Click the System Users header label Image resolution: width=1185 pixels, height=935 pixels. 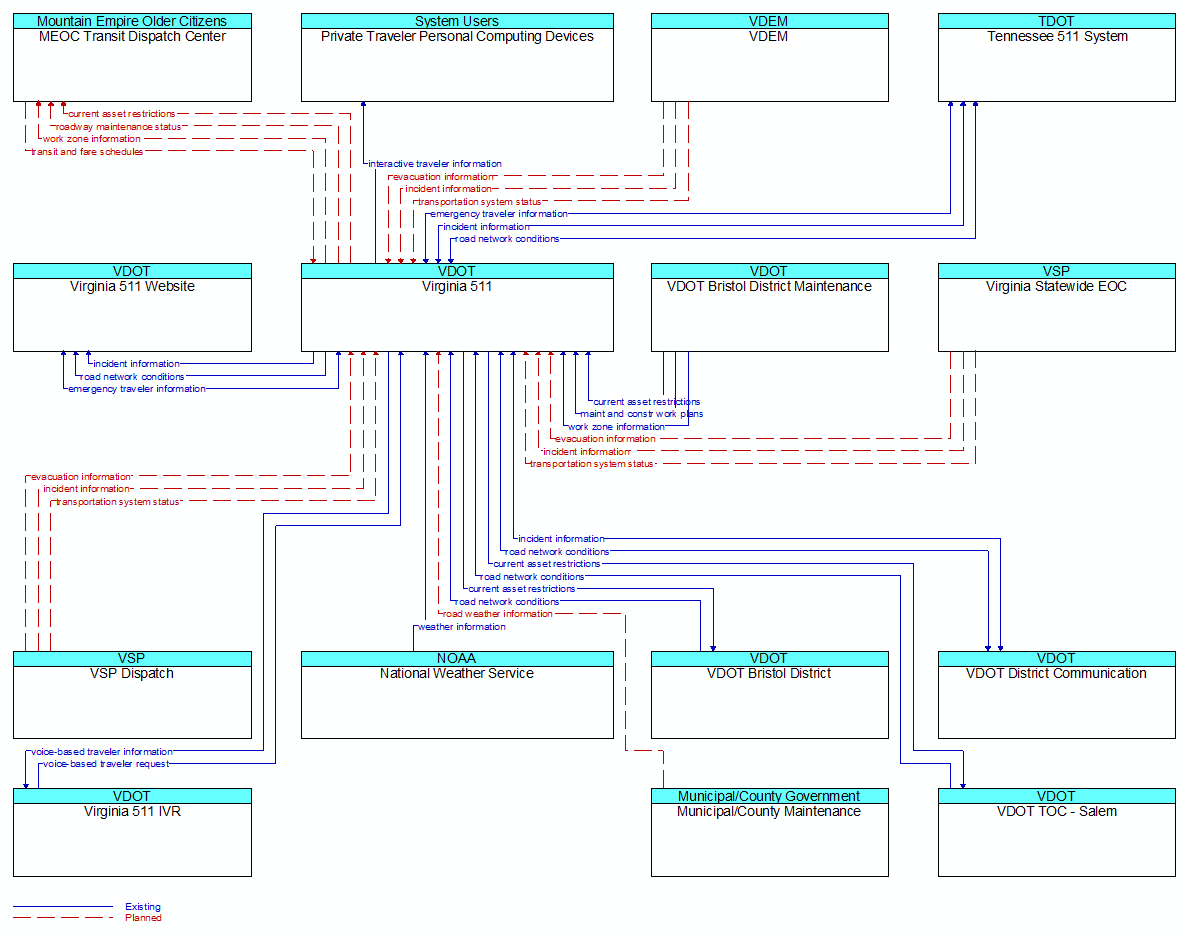(x=457, y=21)
